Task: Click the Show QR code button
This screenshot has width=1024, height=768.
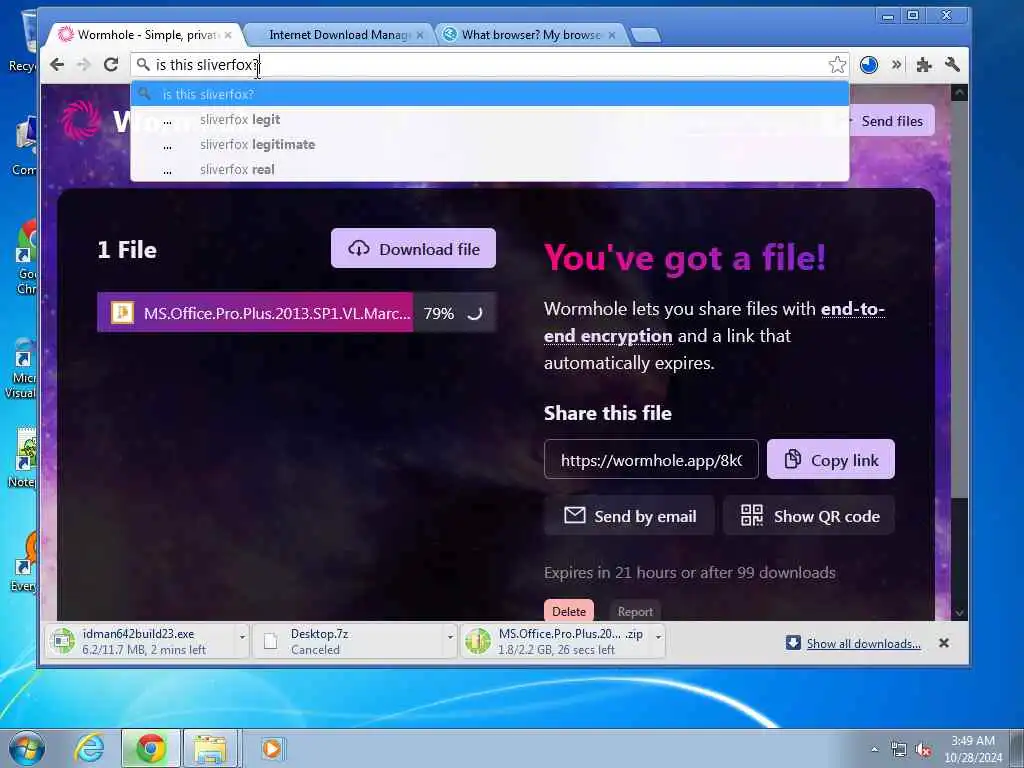Action: [809, 516]
